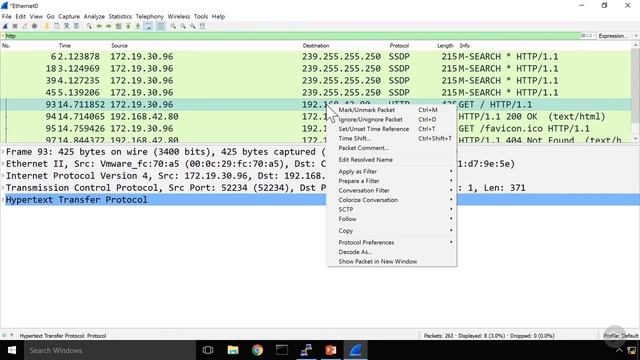Open the display filter history dropdown
This screenshot has width=640, height=360.
594,36
